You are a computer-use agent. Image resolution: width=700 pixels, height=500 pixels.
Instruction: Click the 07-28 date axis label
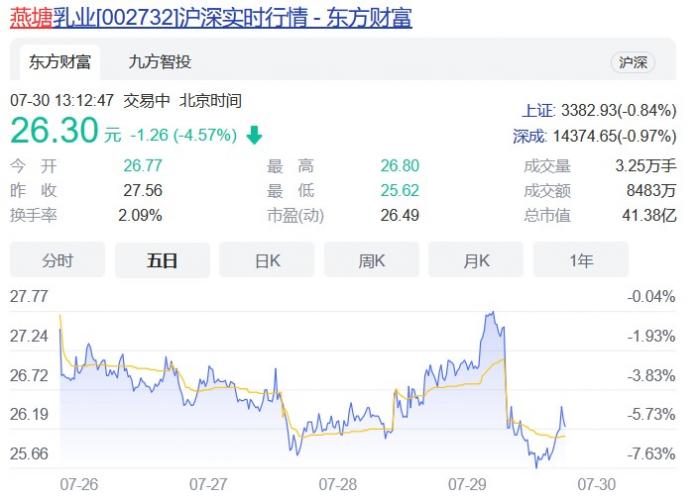pyautogui.click(x=338, y=484)
